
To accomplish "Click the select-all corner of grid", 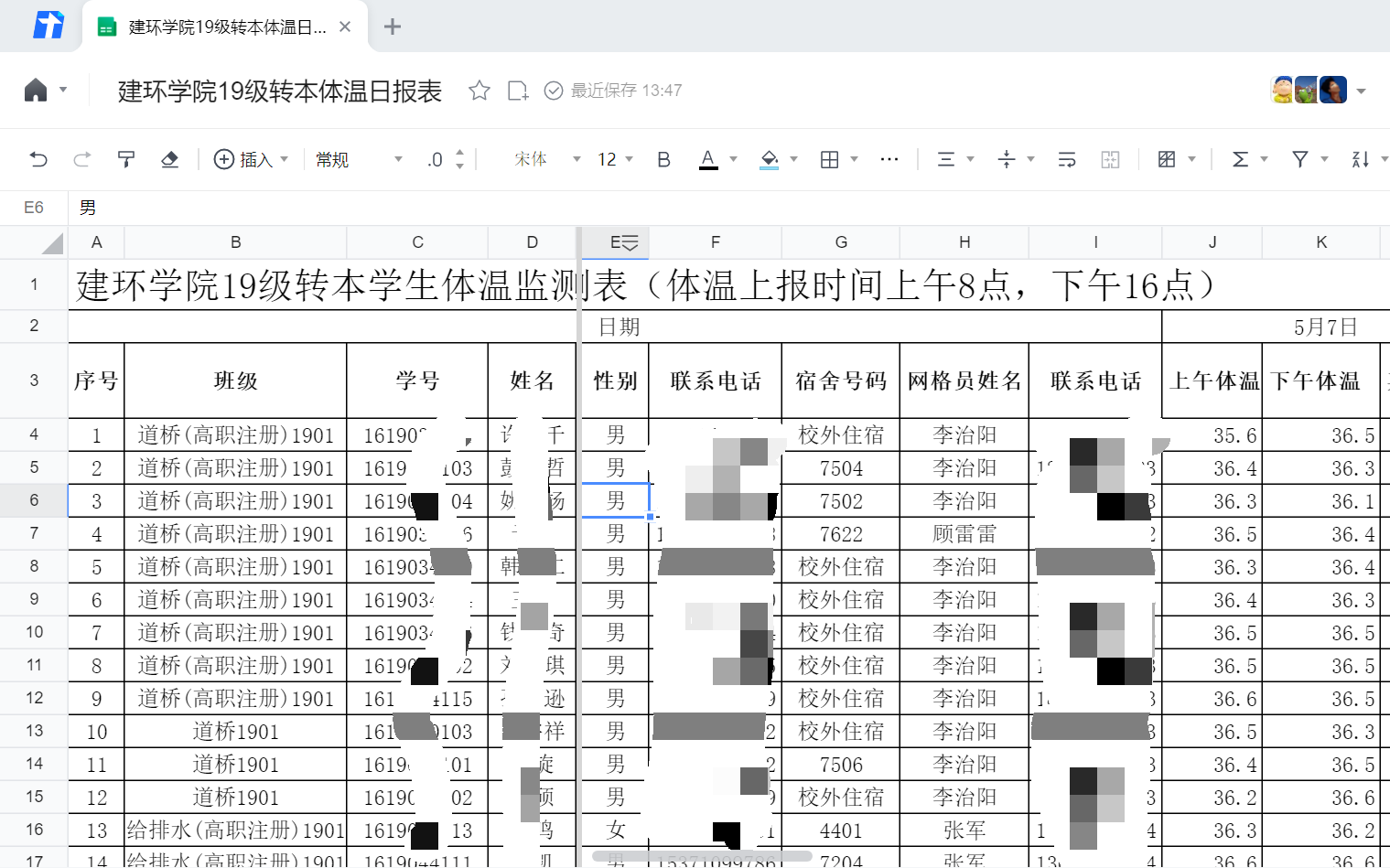I will (x=51, y=242).
